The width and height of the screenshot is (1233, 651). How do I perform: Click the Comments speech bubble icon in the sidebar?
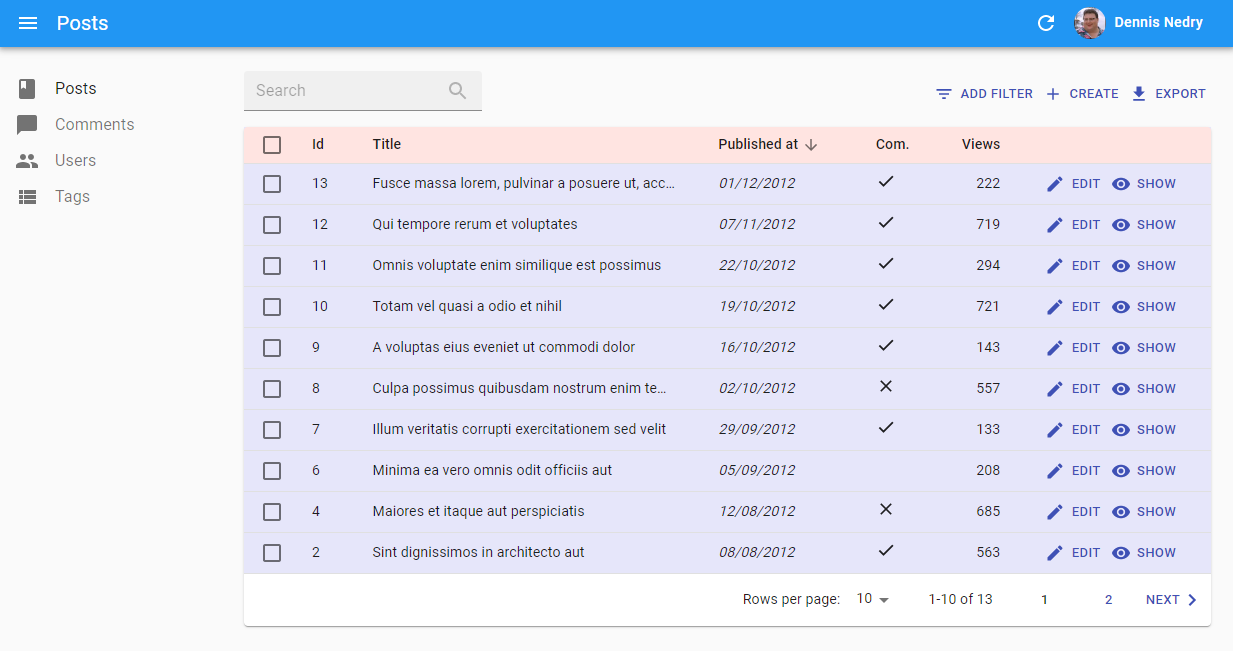point(28,125)
